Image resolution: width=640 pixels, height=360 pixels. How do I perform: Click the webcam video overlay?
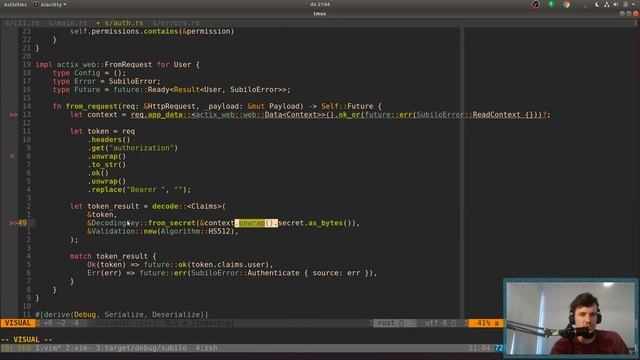pos(571,317)
